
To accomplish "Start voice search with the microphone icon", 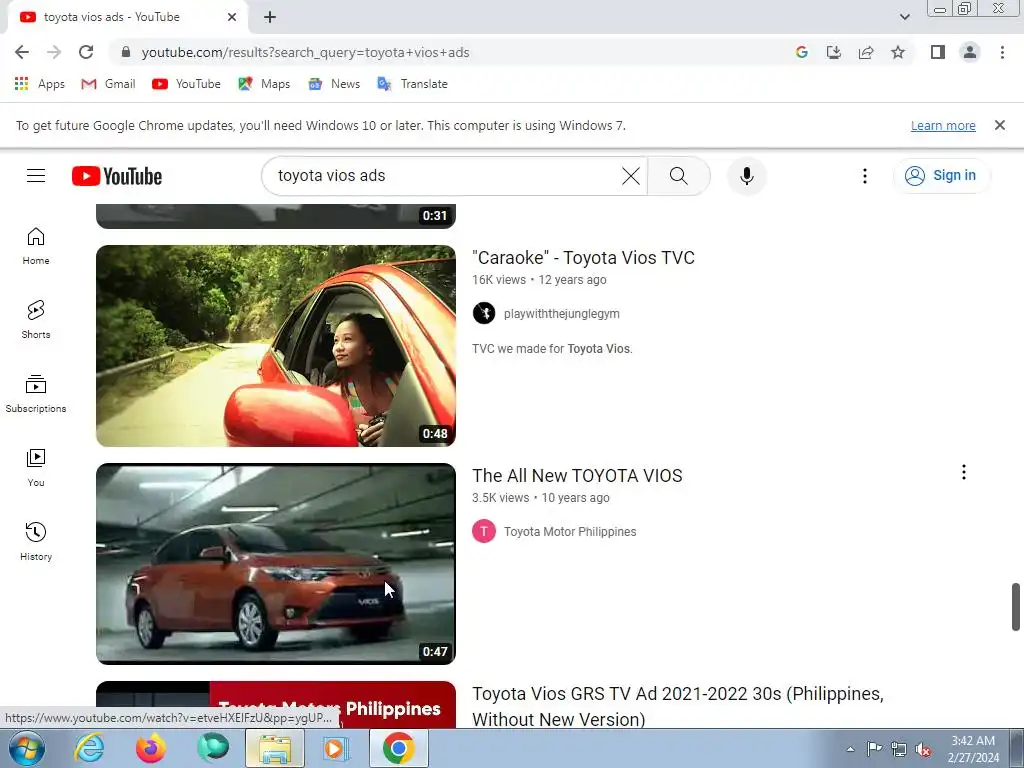I will tap(746, 176).
